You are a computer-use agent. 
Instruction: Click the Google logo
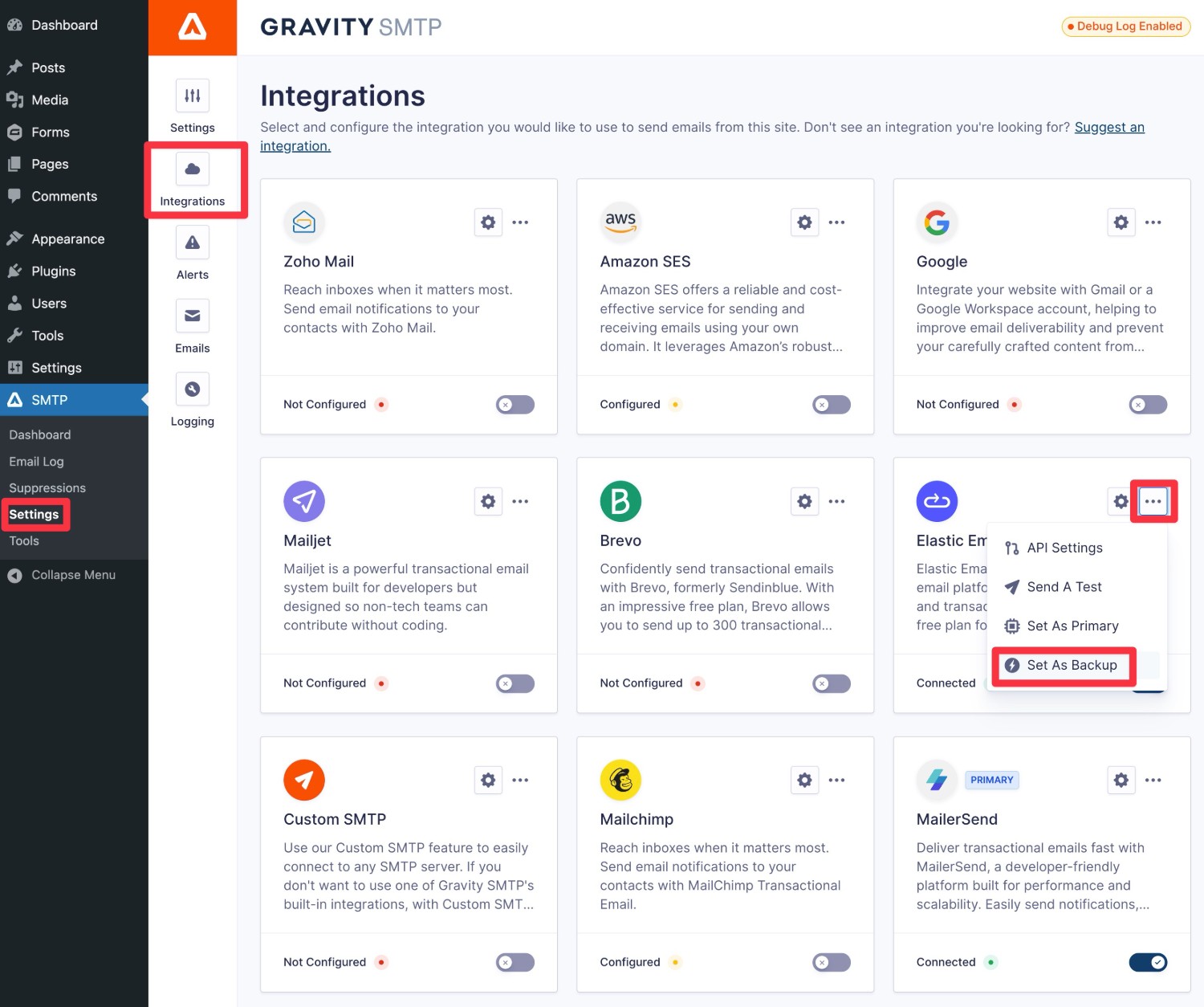[x=937, y=222]
